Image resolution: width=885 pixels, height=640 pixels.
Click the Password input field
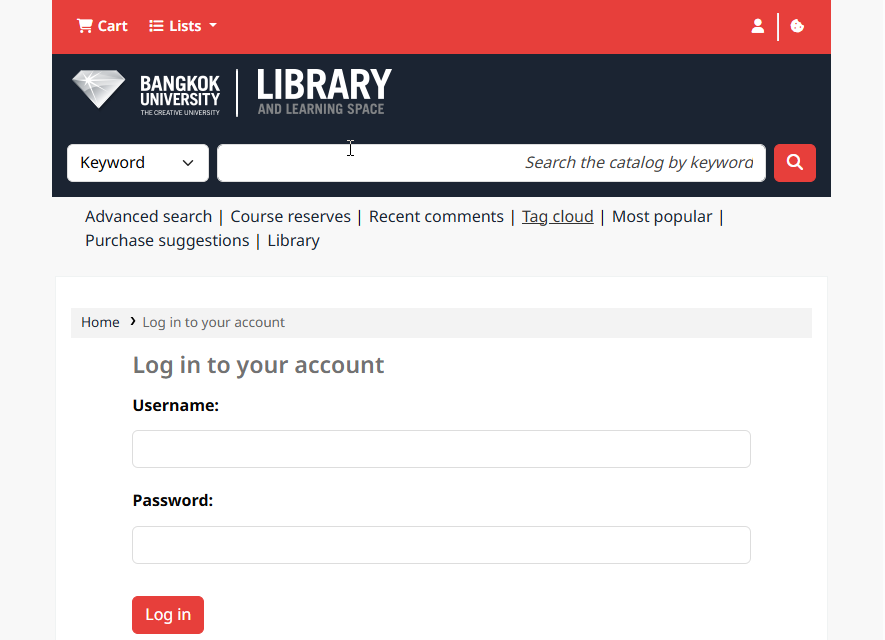click(x=441, y=545)
